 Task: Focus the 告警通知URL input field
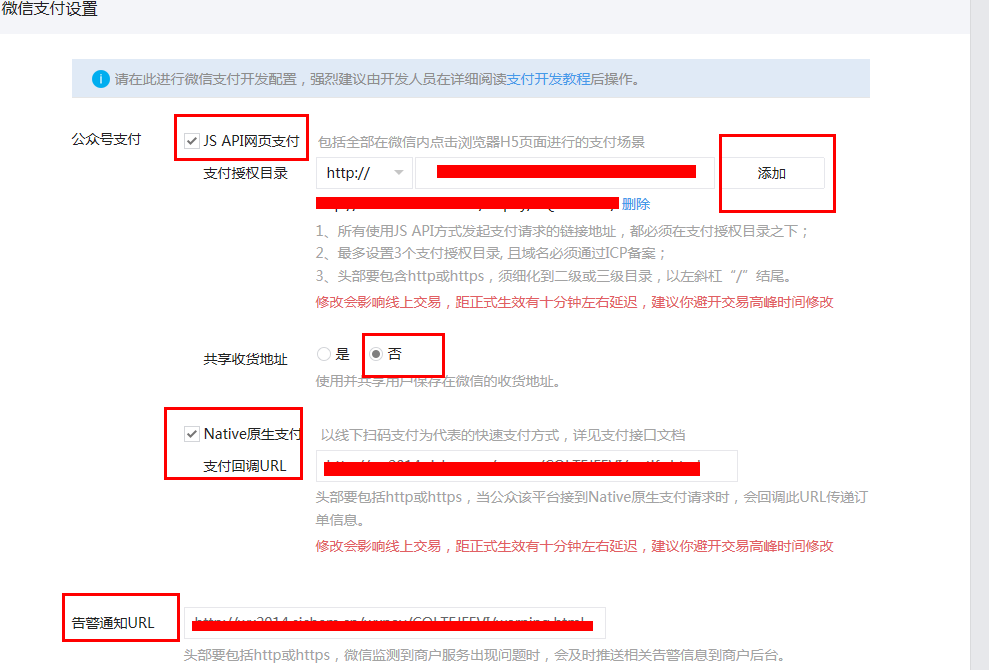click(395, 623)
